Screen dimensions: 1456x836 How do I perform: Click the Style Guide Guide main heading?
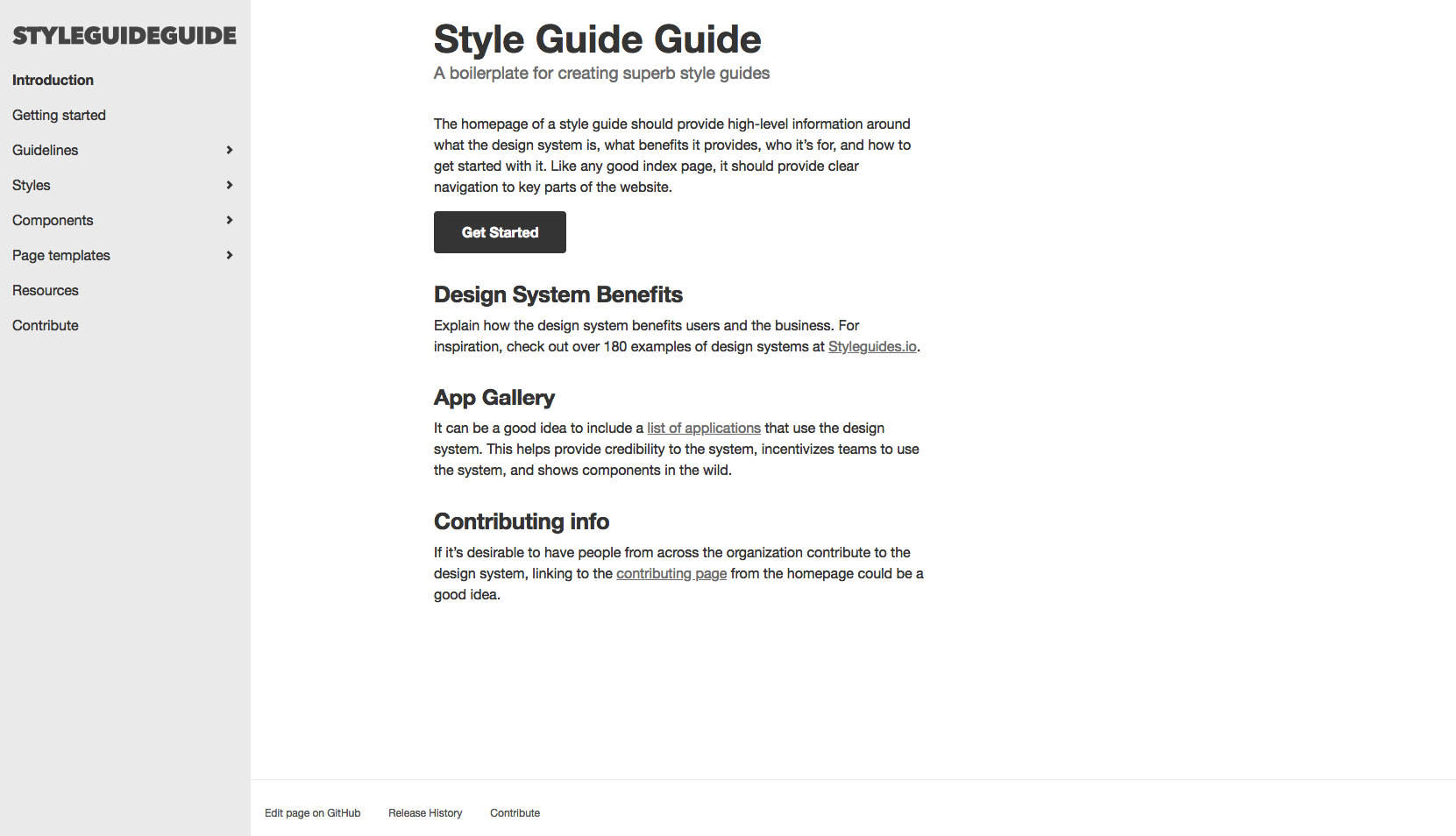(x=598, y=39)
